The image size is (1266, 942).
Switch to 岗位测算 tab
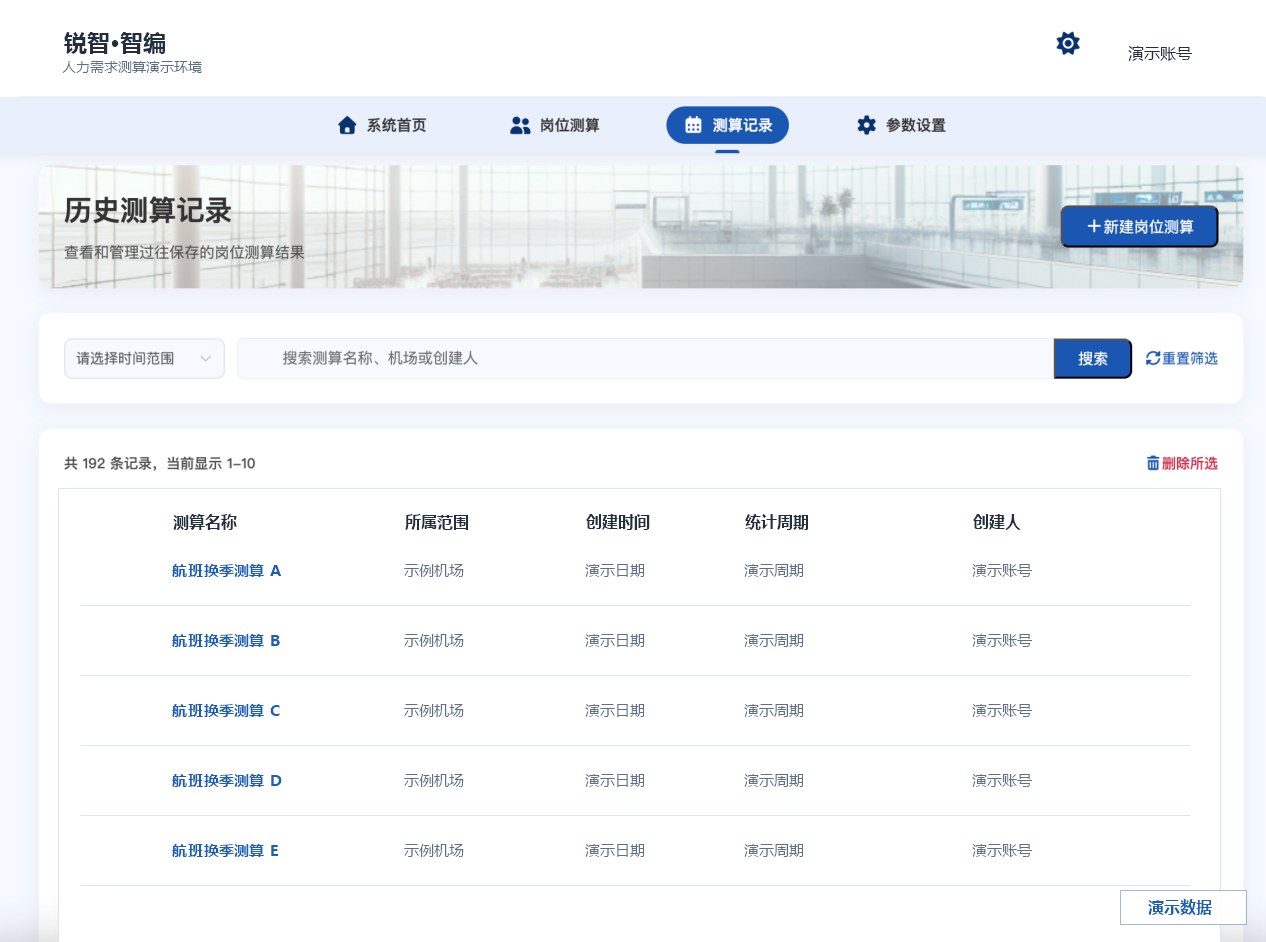point(555,125)
